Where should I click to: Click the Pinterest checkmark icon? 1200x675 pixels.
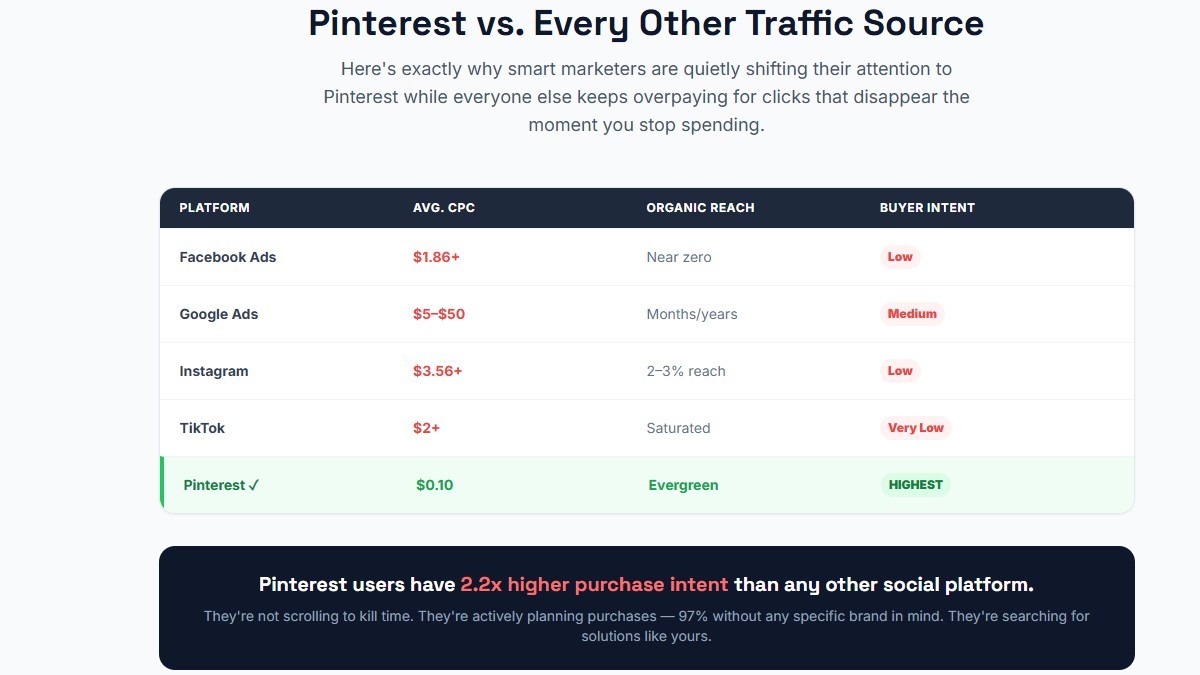[x=254, y=485]
